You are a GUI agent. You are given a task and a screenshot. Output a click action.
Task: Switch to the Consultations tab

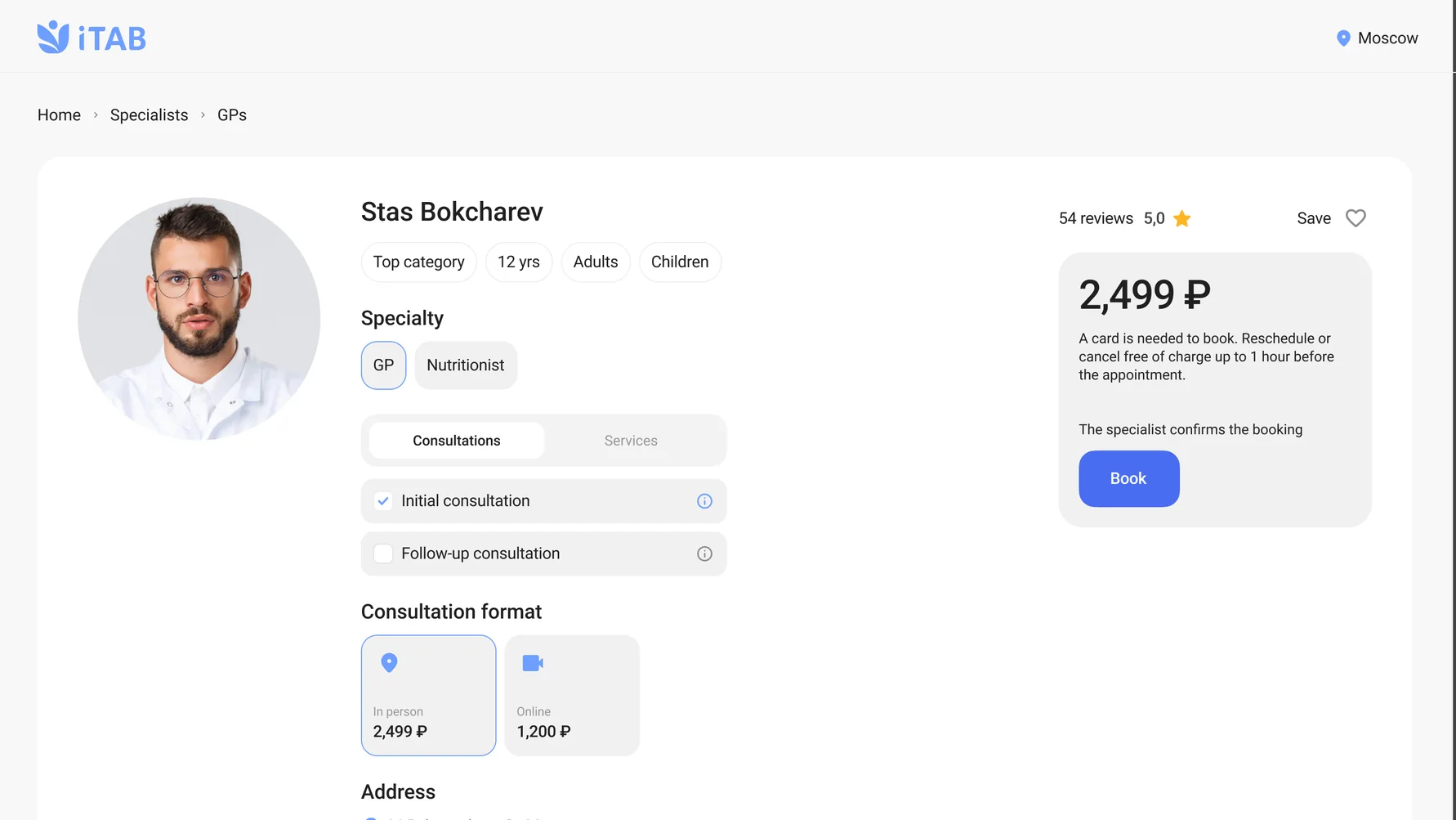457,441
